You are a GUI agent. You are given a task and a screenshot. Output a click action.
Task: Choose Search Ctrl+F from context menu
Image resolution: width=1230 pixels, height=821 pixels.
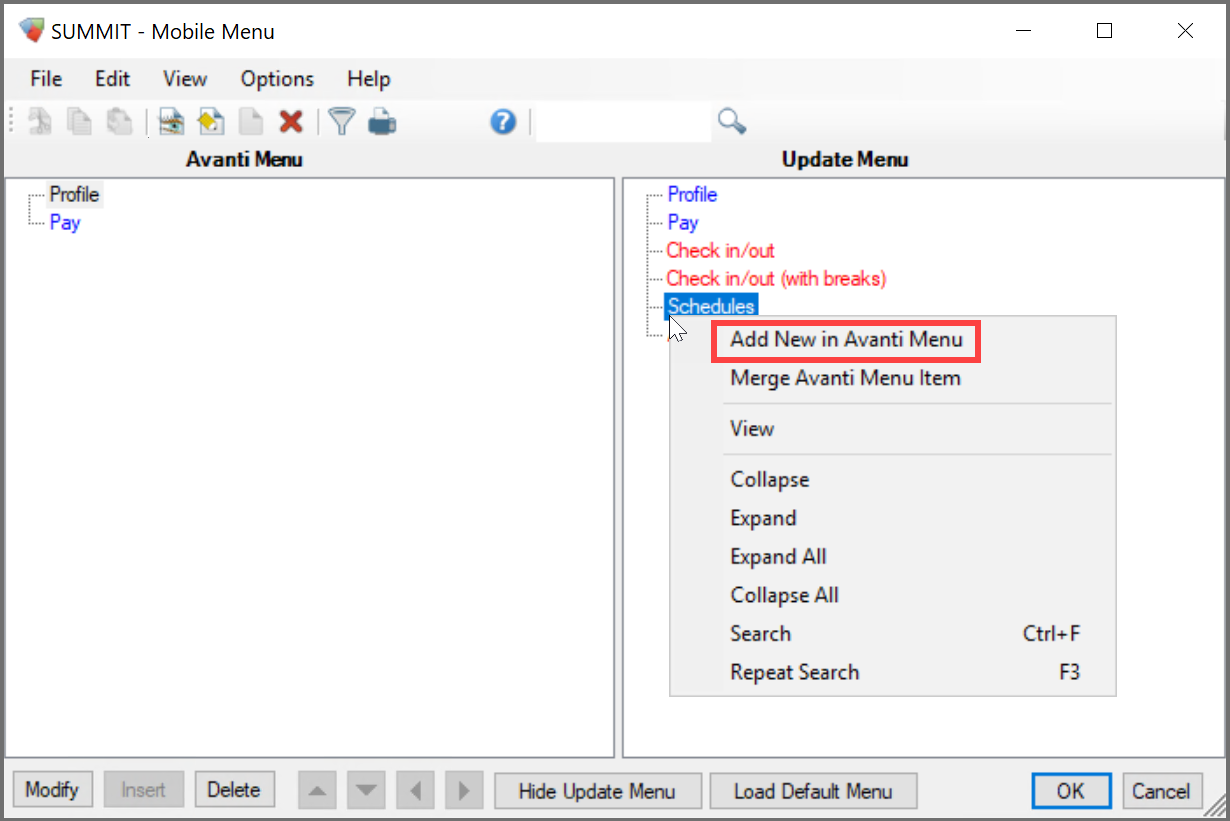pos(892,634)
